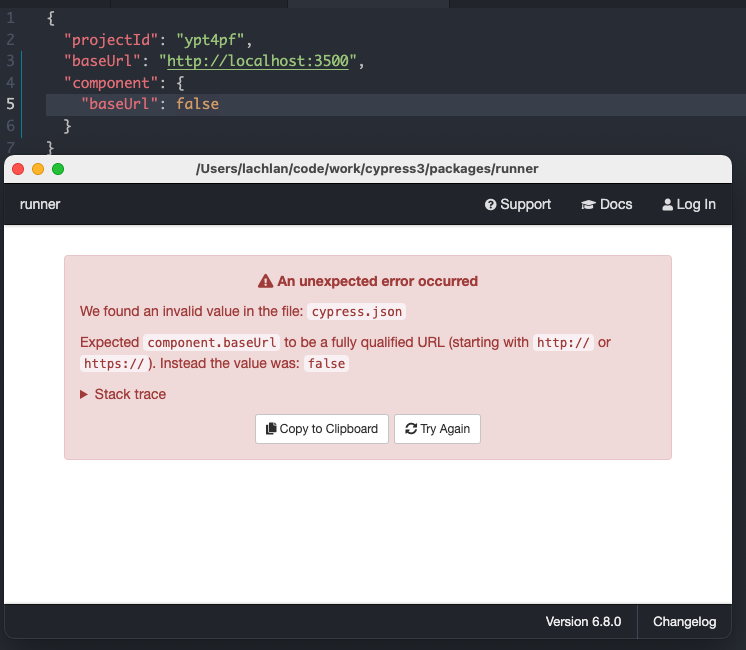This screenshot has height=650, width=746.
Task: Click line number 5 in the gutter
Action: click(x=10, y=104)
